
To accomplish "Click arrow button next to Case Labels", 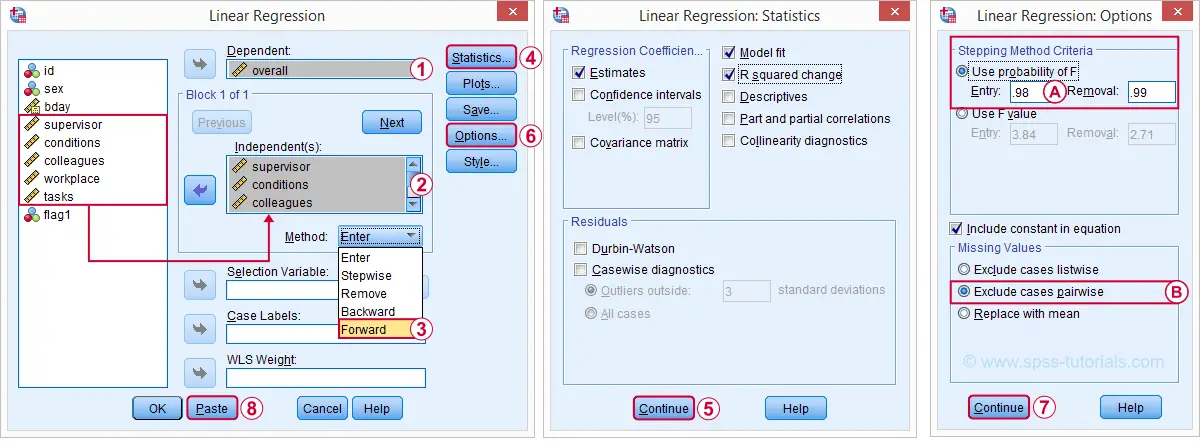I will coord(201,329).
